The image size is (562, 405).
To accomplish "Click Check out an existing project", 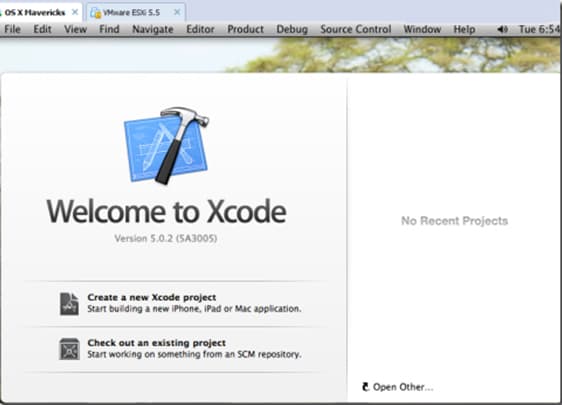I will tap(157, 343).
